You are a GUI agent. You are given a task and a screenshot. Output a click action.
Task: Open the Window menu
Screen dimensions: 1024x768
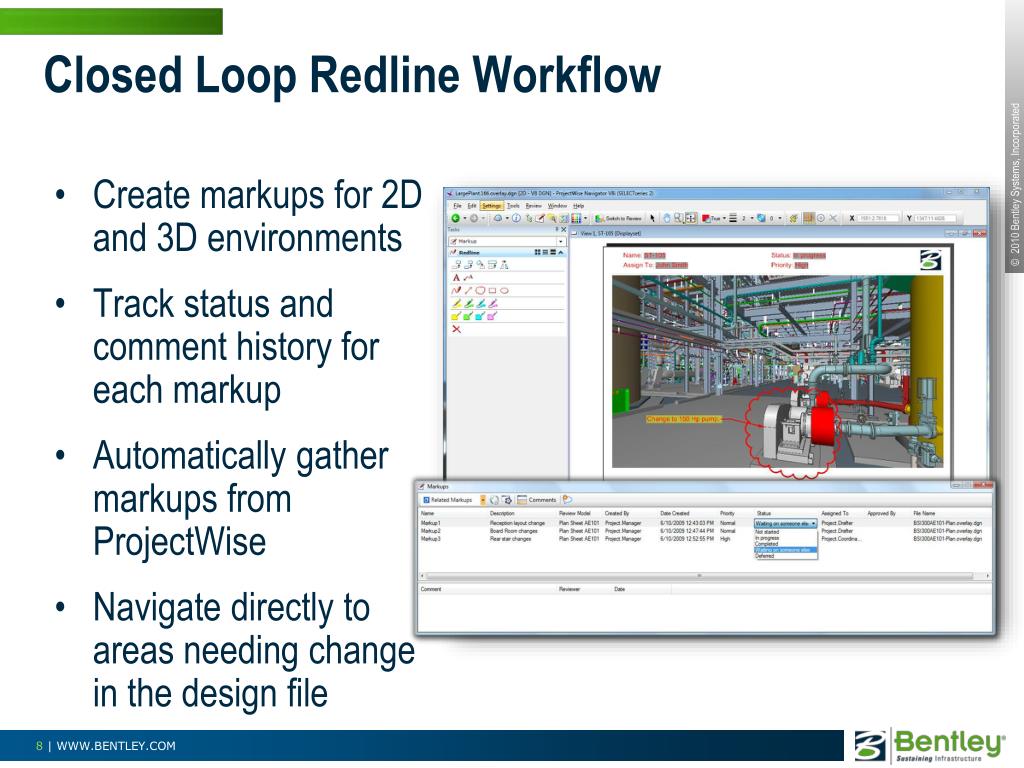557,206
